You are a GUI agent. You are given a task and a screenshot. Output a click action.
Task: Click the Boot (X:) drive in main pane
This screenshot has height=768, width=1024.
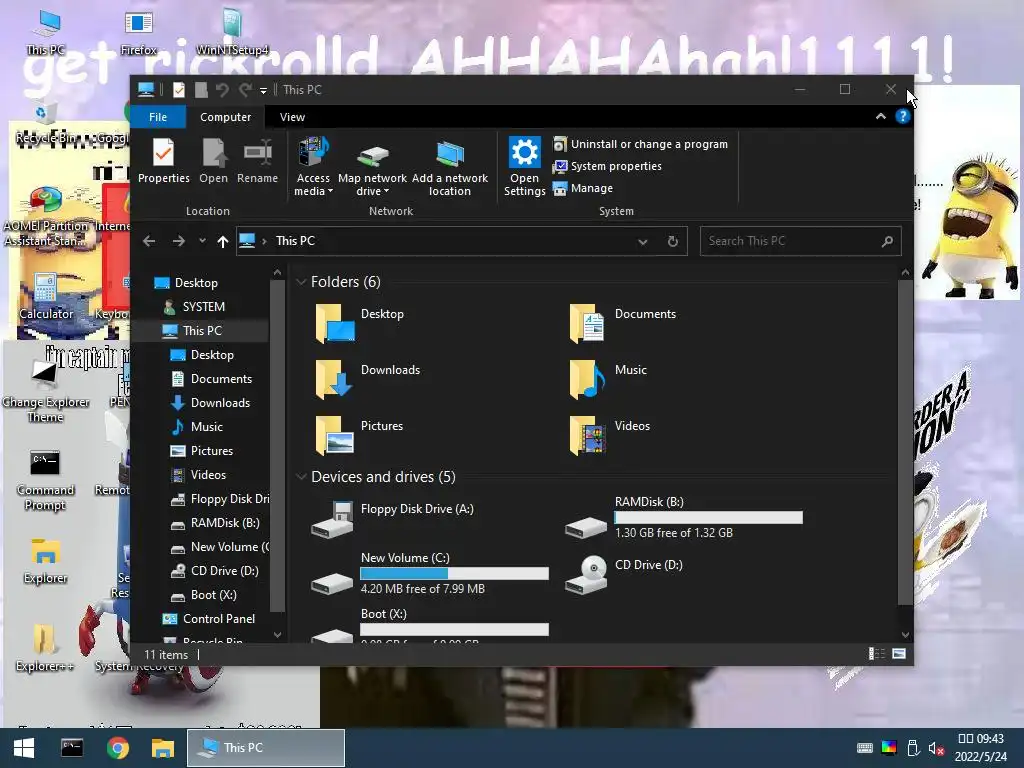pyautogui.click(x=431, y=626)
